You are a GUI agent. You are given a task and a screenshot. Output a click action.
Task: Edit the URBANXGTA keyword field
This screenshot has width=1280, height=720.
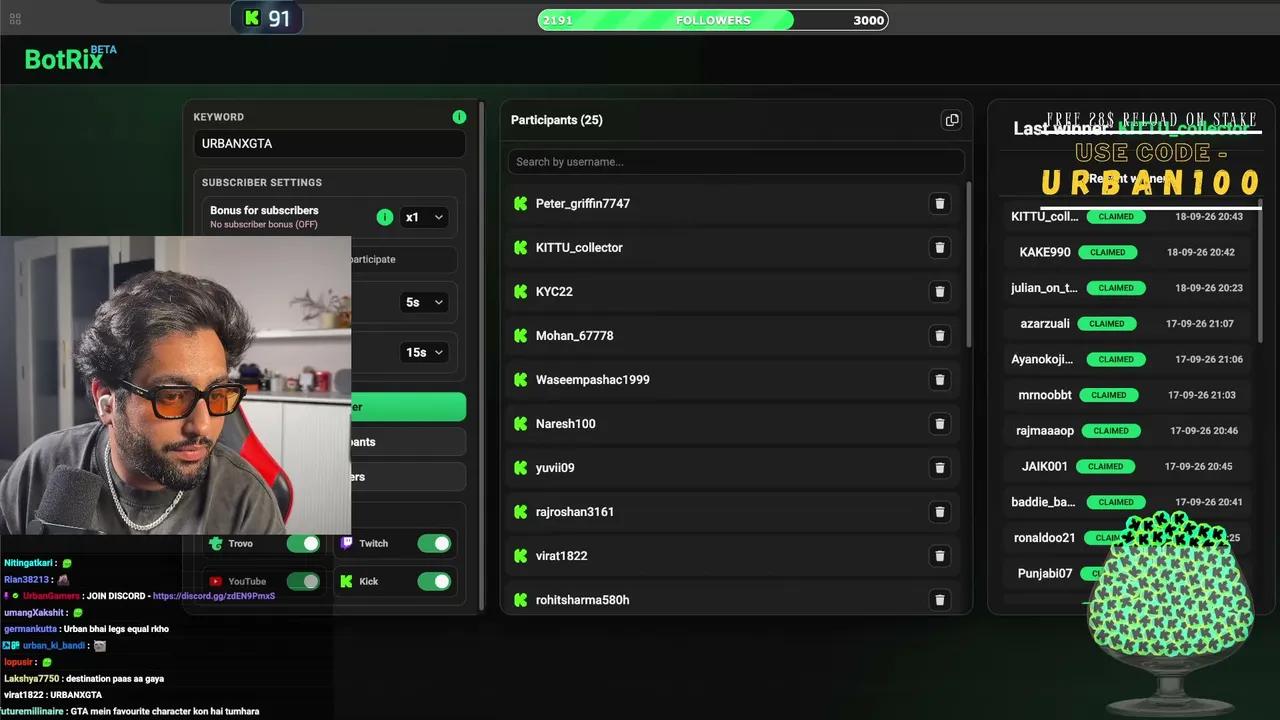coord(329,143)
